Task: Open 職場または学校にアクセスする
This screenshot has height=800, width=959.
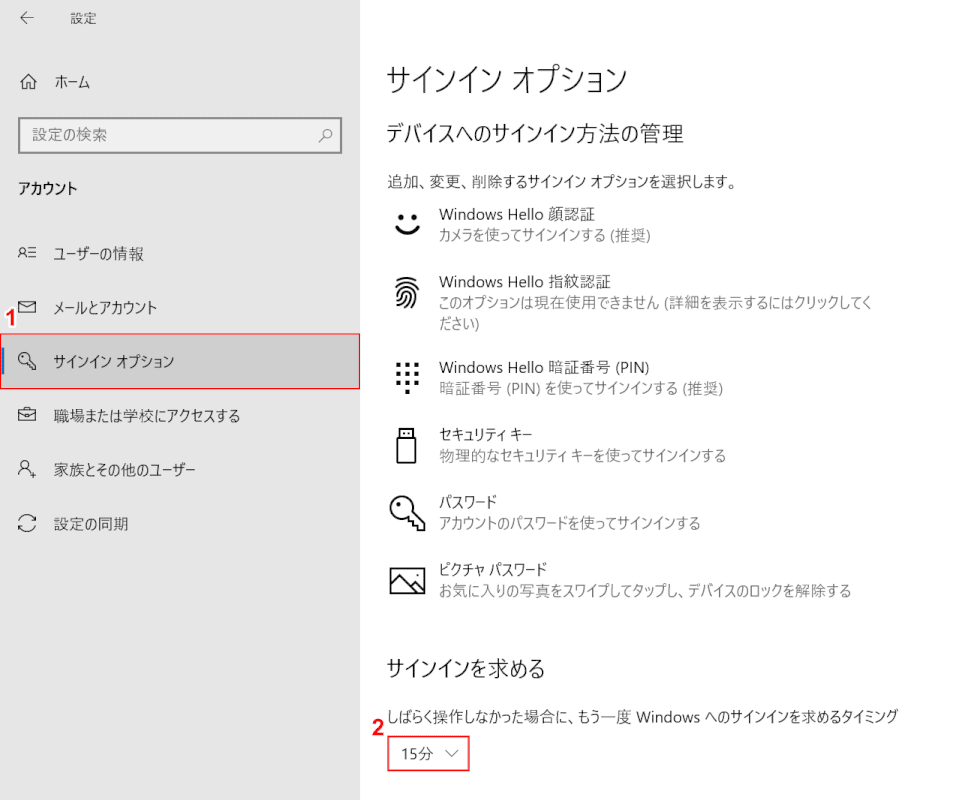Action: coord(180,415)
